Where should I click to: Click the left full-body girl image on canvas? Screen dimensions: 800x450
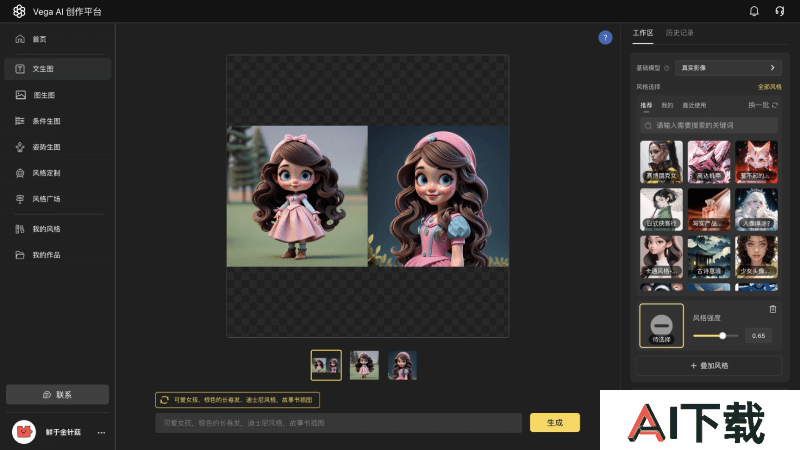click(297, 196)
